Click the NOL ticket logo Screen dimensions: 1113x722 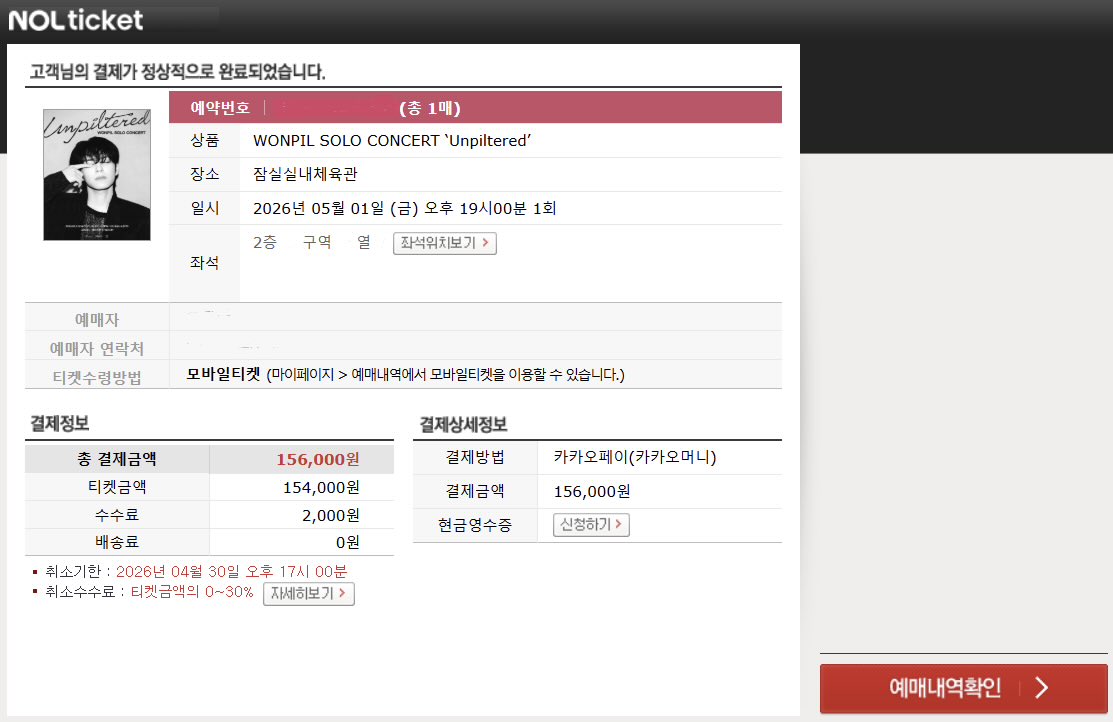point(75,20)
